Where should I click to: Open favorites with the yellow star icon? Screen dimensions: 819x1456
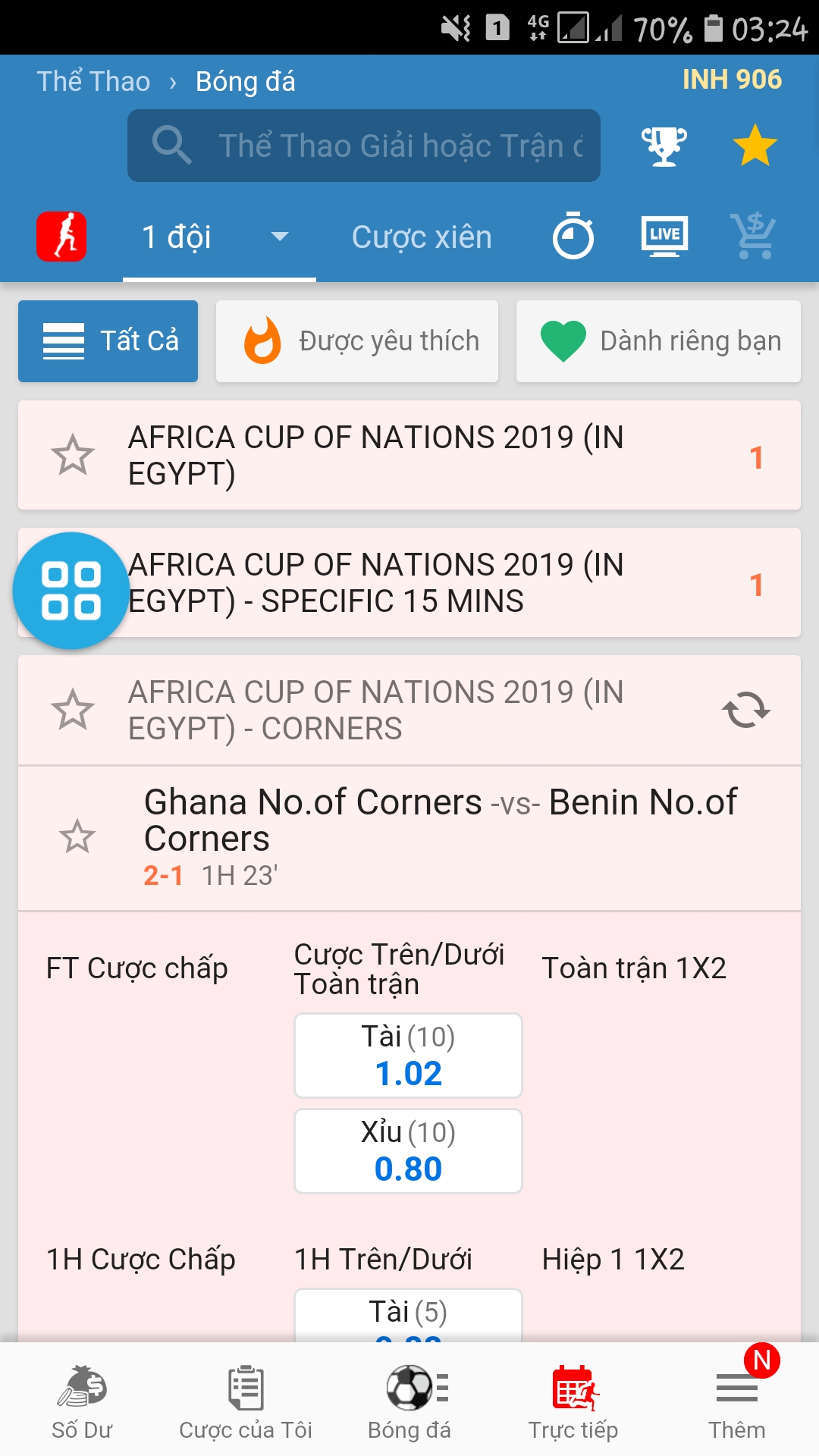[755, 146]
